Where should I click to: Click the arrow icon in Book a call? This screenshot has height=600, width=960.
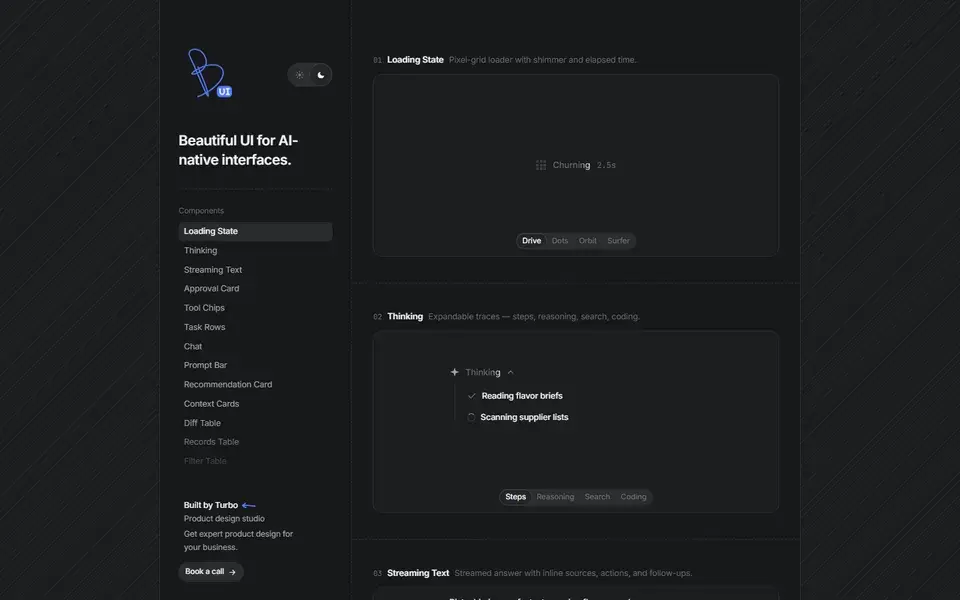[x=232, y=572]
